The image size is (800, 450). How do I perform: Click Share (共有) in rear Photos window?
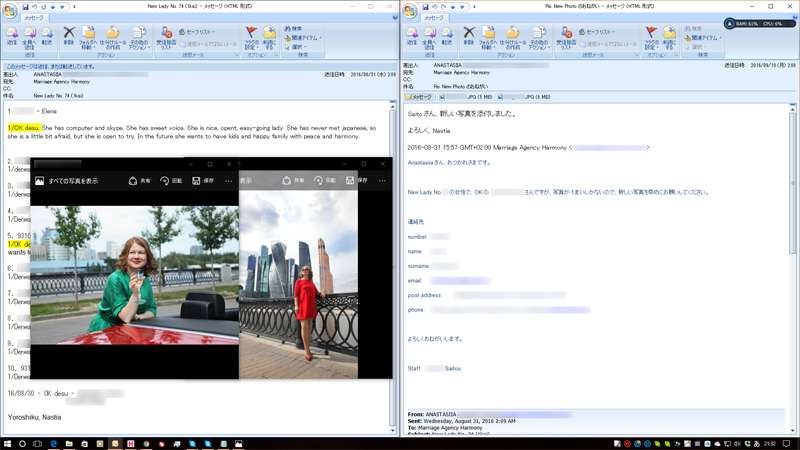coord(293,181)
